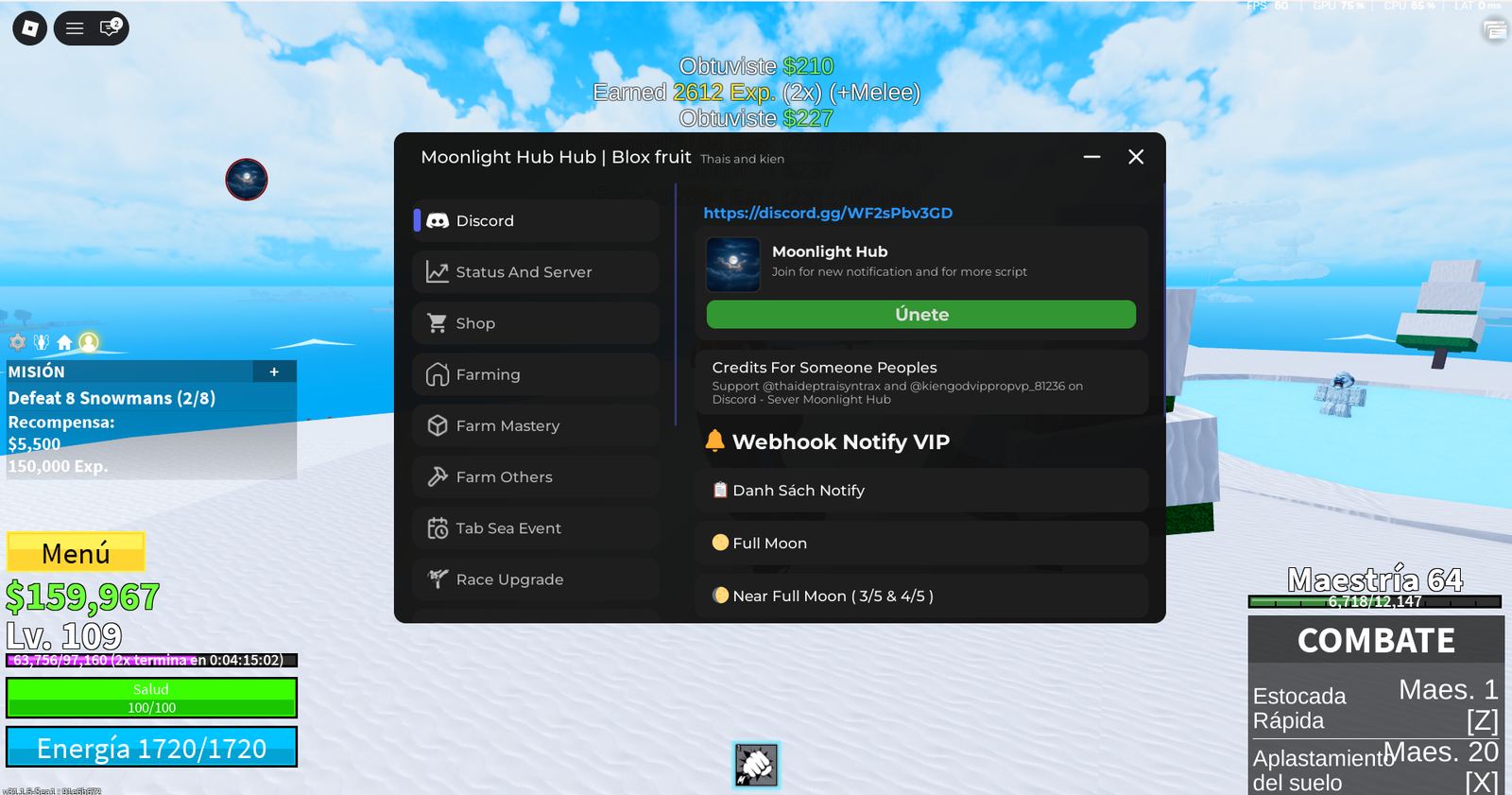Click the blue Energía bar
The image size is (1512, 795).
(151, 747)
